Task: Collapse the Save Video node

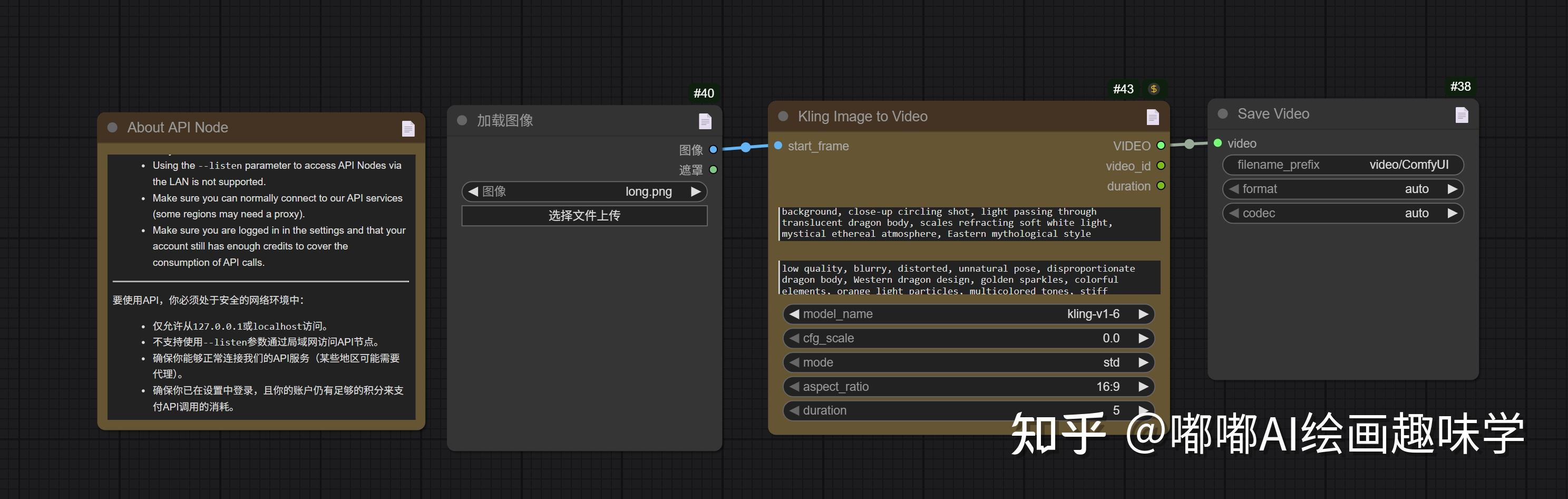Action: pos(1222,114)
